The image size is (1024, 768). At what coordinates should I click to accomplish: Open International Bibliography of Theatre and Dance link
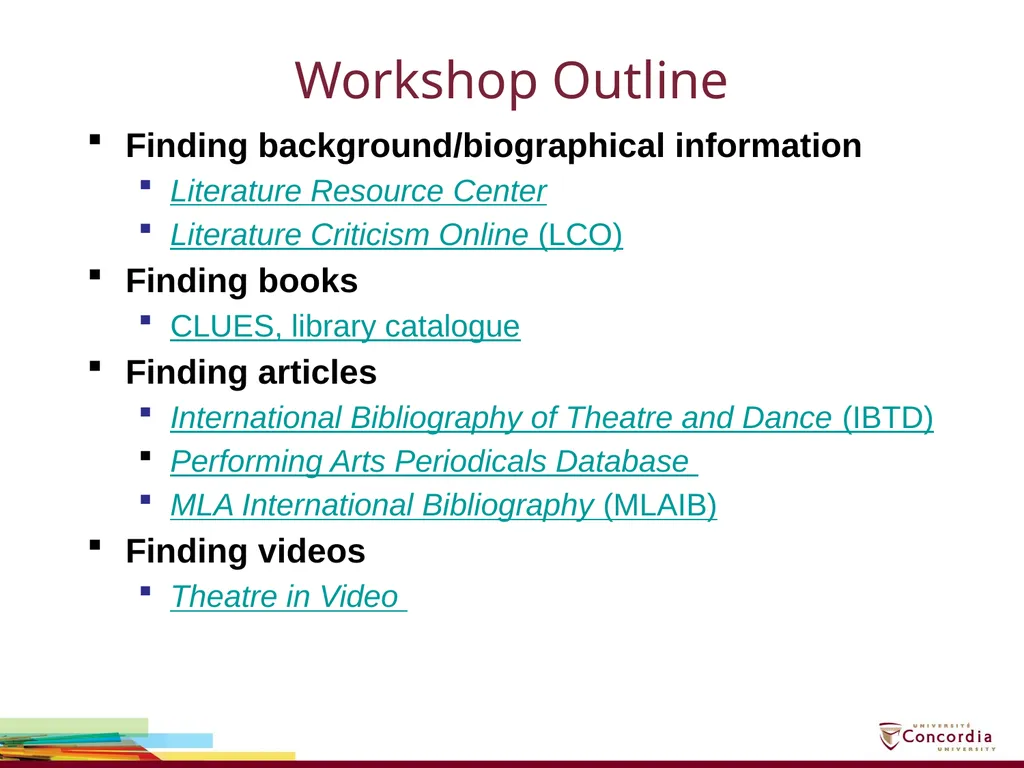(x=552, y=418)
